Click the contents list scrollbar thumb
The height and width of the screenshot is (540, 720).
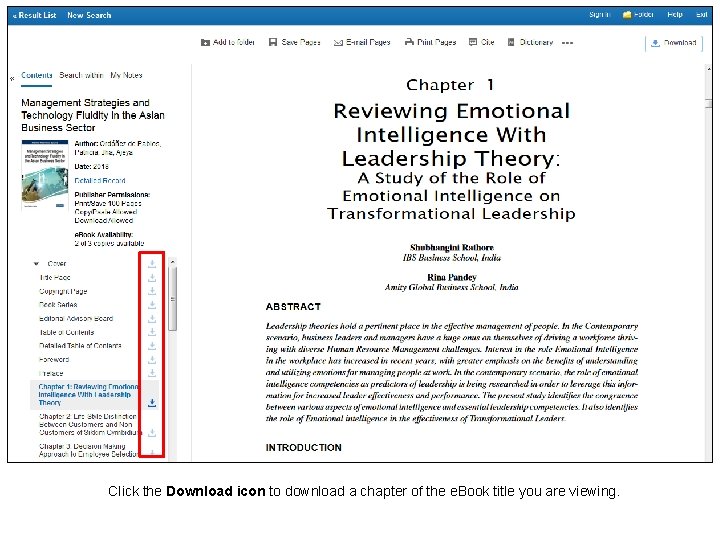click(173, 299)
